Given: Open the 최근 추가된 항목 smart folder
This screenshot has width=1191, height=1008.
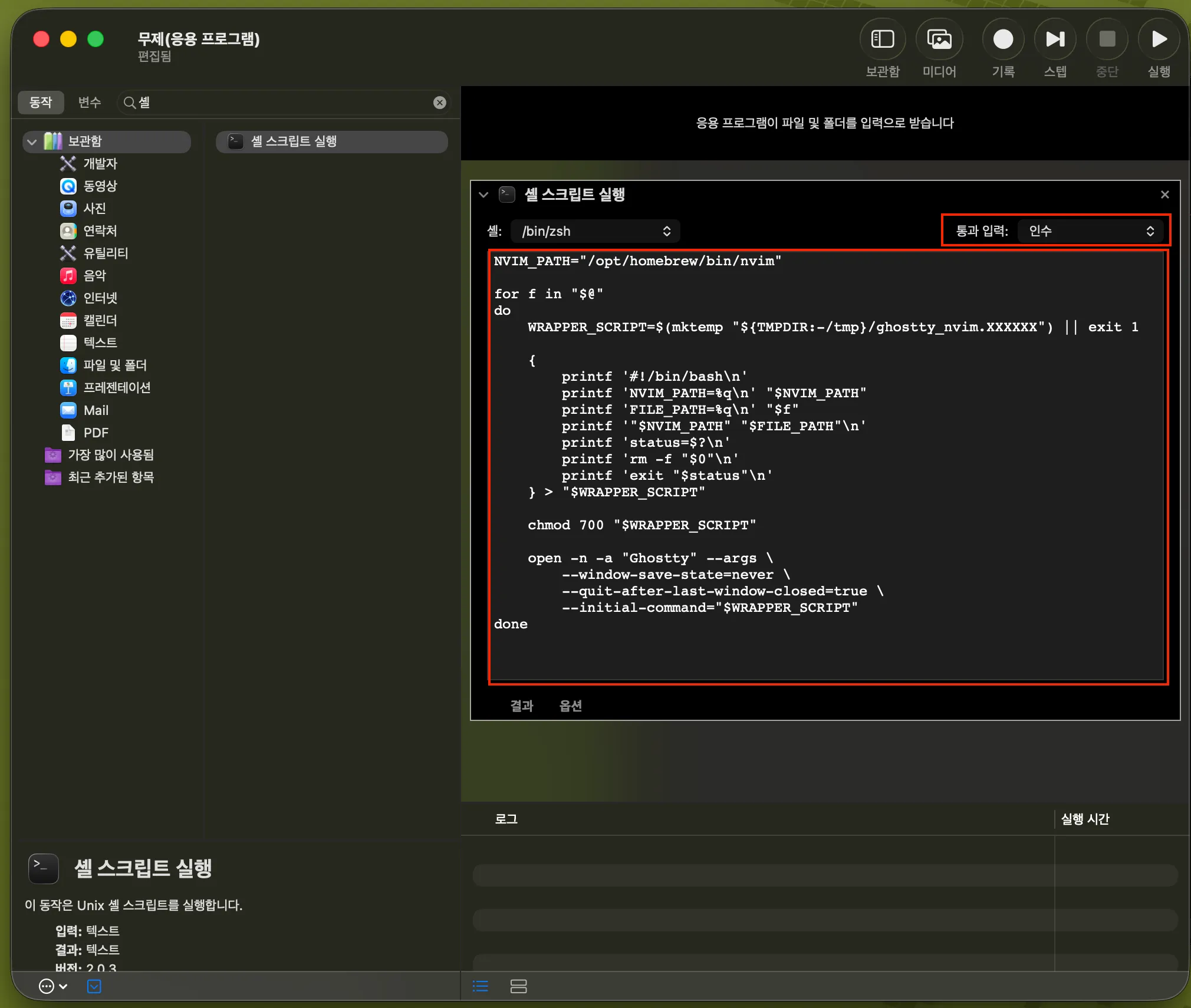Looking at the screenshot, I should click(99, 477).
